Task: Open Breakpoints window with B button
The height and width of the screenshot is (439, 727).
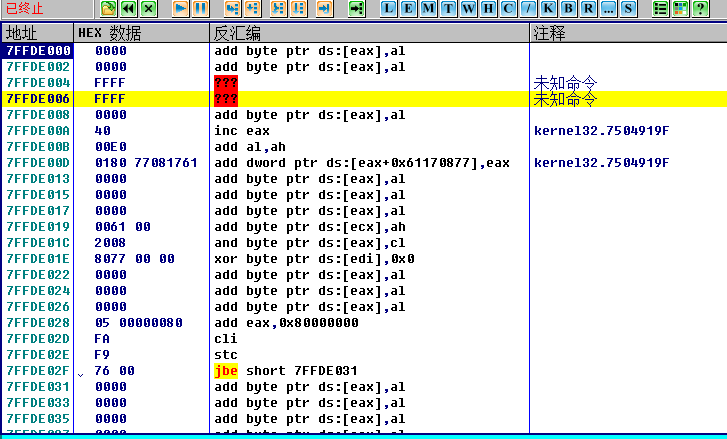Action: tap(568, 8)
